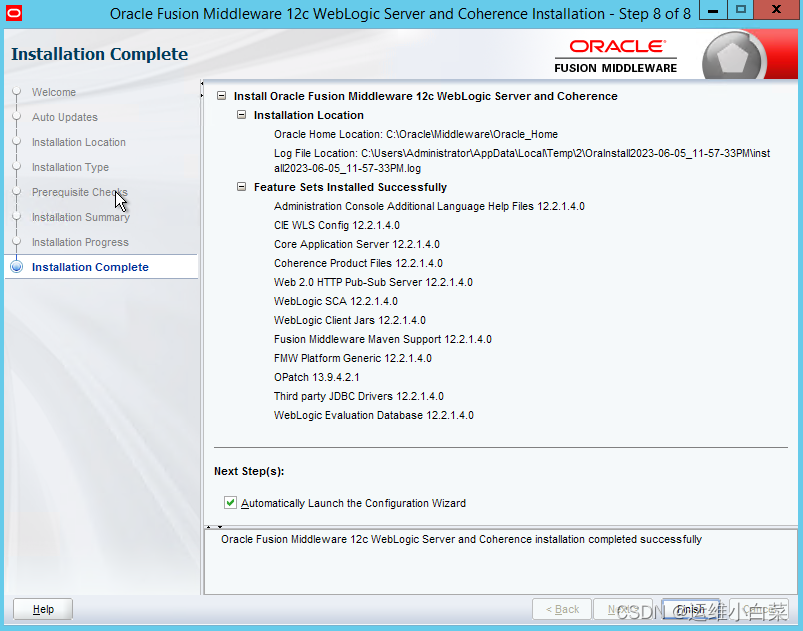Click the split pane collapse arrows above message
Viewport: 803px width, 631px height.
point(214,527)
